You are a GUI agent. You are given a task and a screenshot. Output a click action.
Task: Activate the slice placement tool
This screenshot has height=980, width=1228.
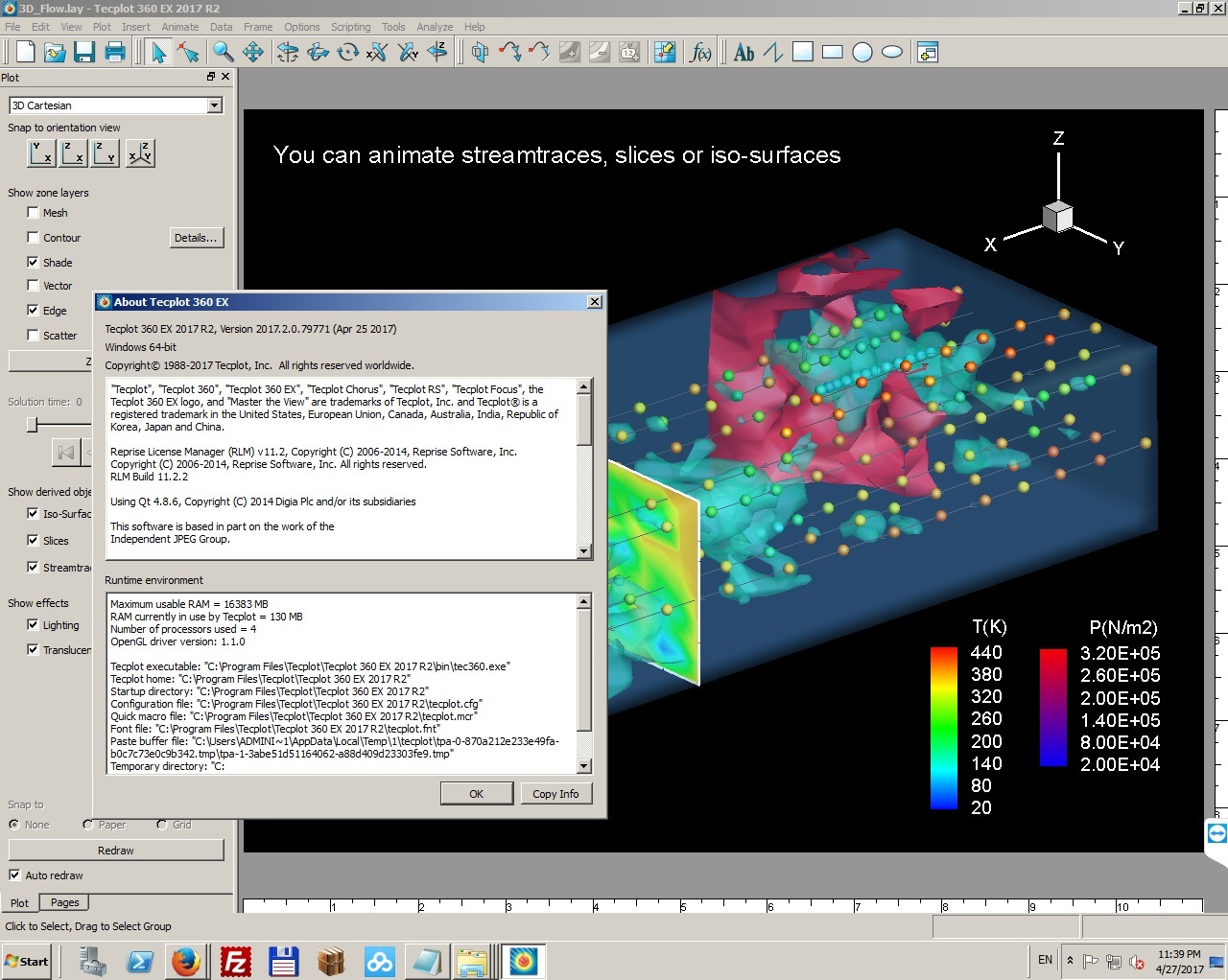480,53
